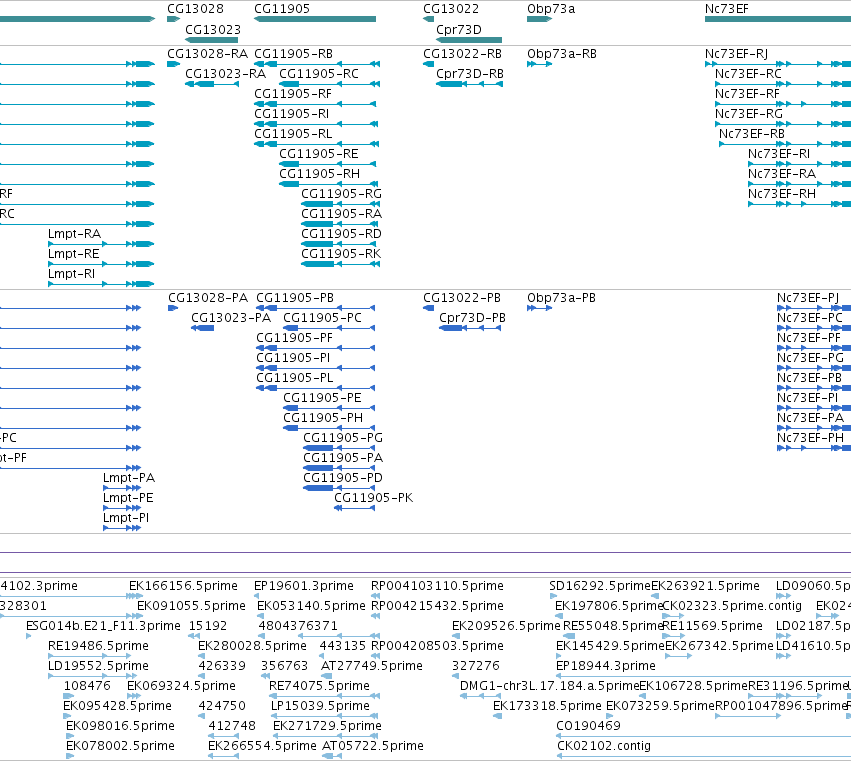This screenshot has height=761, width=851.
Task: Click transcript CG11905-RG
Action: click(341, 194)
